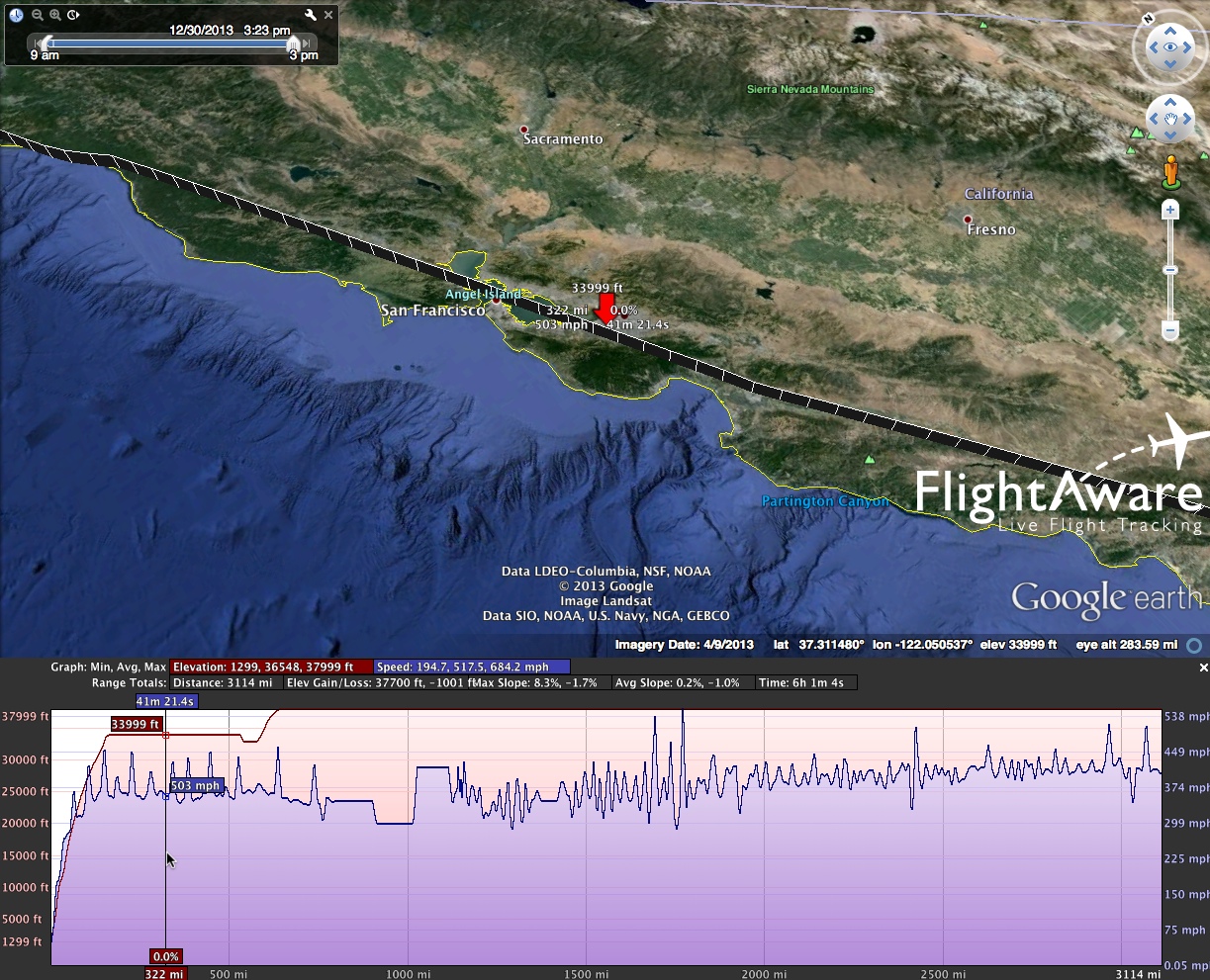Click the hand center of move joystick
This screenshot has height=980, width=1210.
1170,120
